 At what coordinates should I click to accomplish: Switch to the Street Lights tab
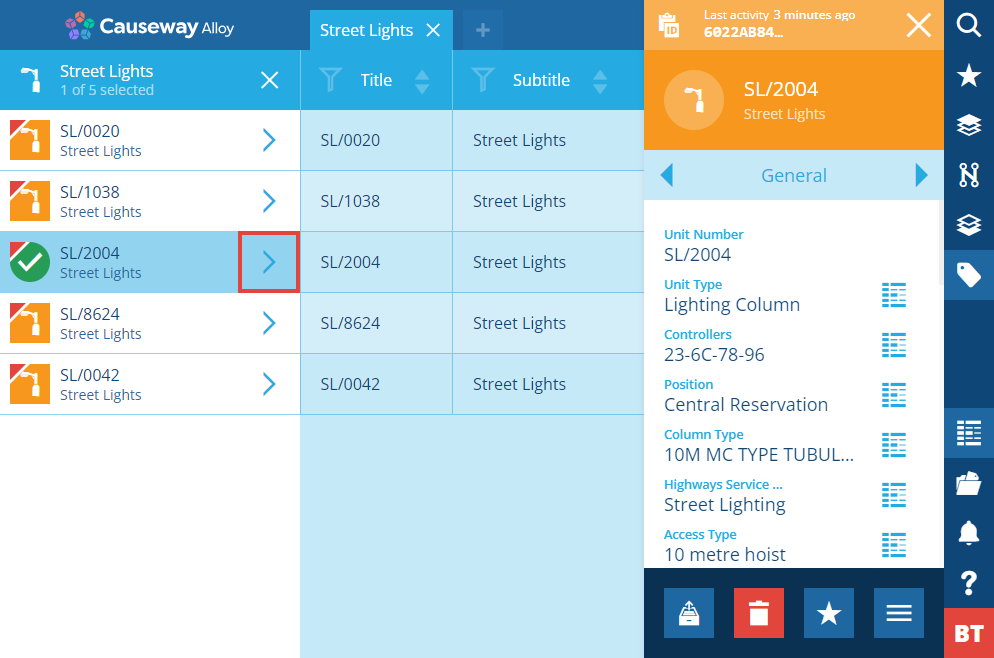(366, 30)
